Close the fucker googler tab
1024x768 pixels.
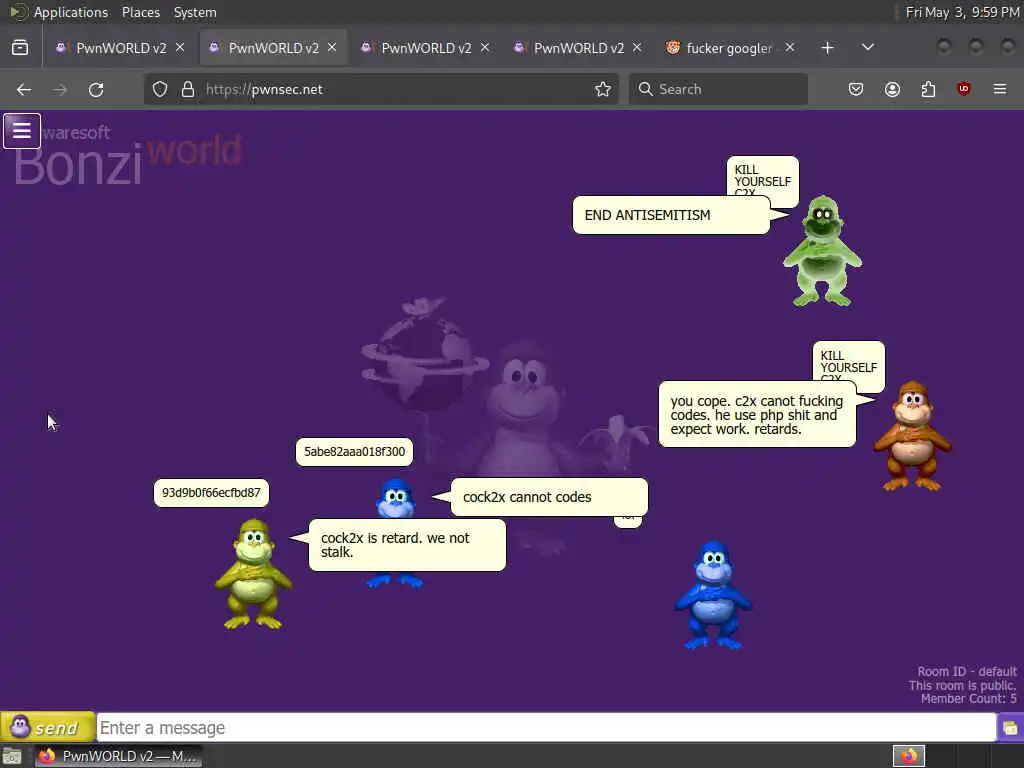tap(790, 48)
